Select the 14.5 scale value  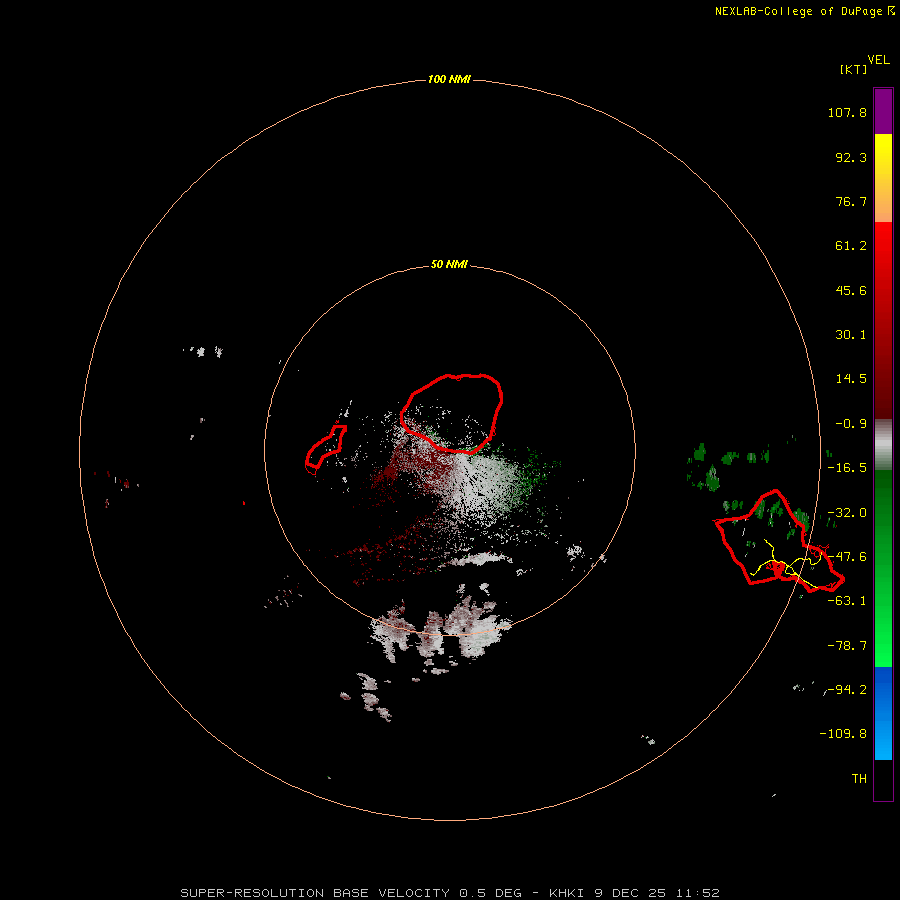click(851, 379)
